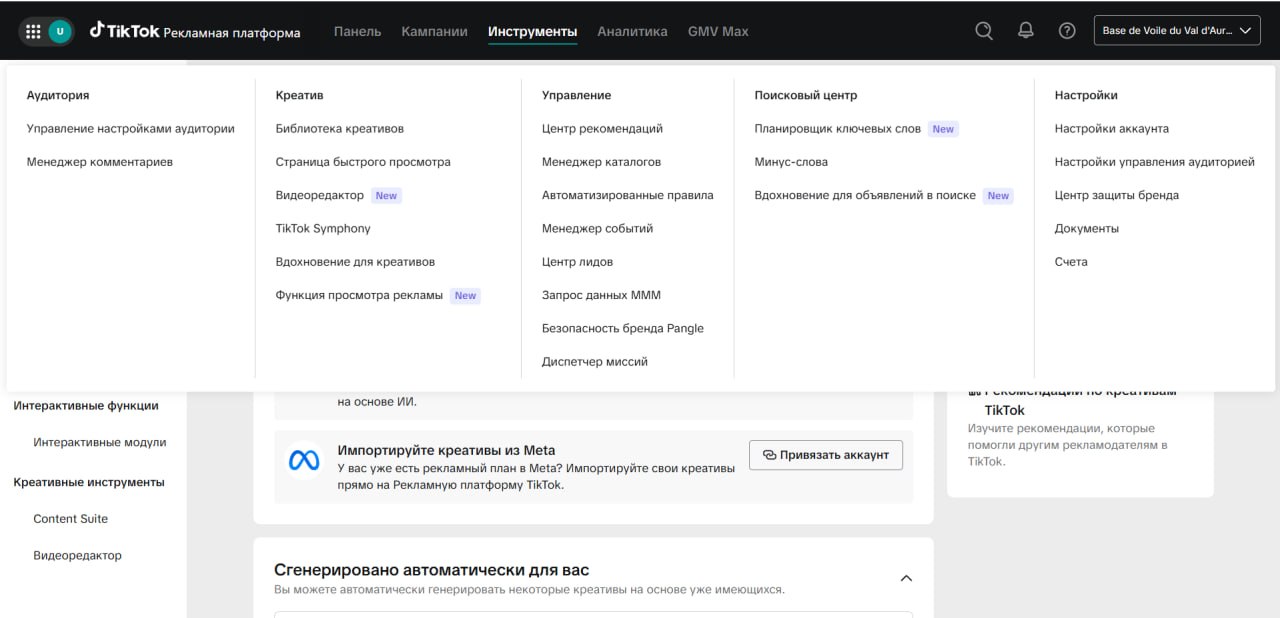This screenshot has height=618, width=1280.
Task: Go to Центр защиты бренда
Action: pos(1117,195)
